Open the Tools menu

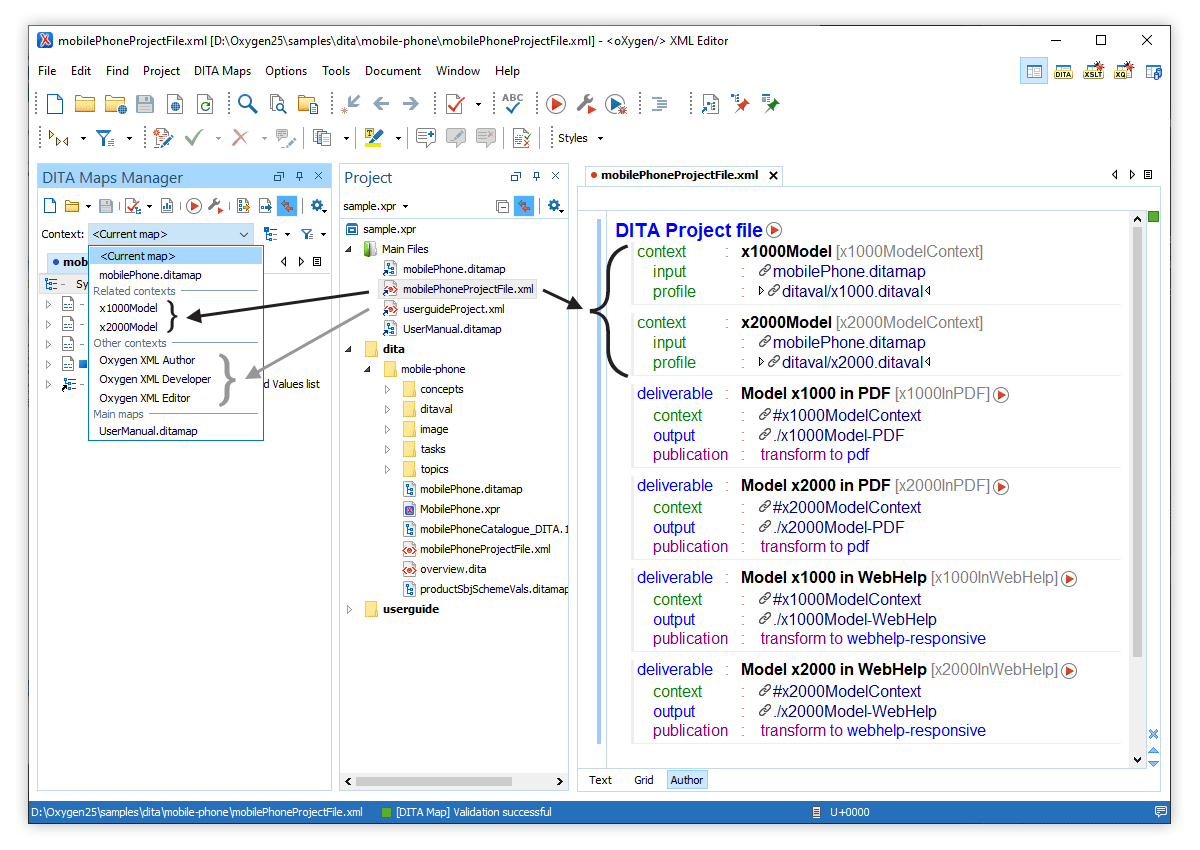pyautogui.click(x=336, y=71)
